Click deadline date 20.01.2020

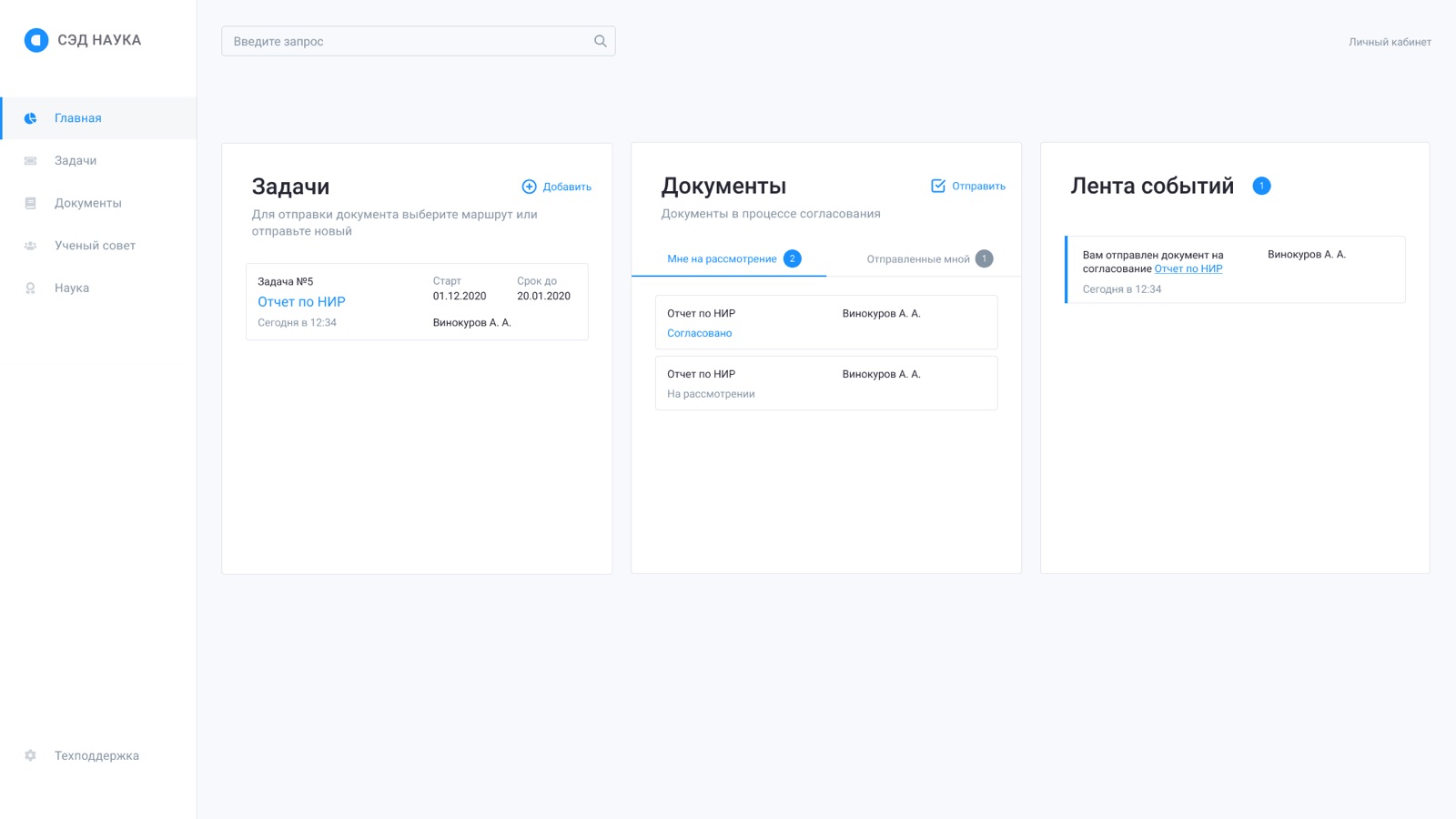pyautogui.click(x=543, y=296)
